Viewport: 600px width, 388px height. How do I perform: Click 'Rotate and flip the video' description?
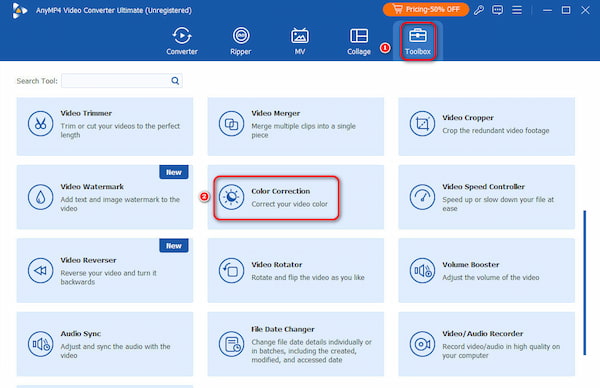click(308, 277)
